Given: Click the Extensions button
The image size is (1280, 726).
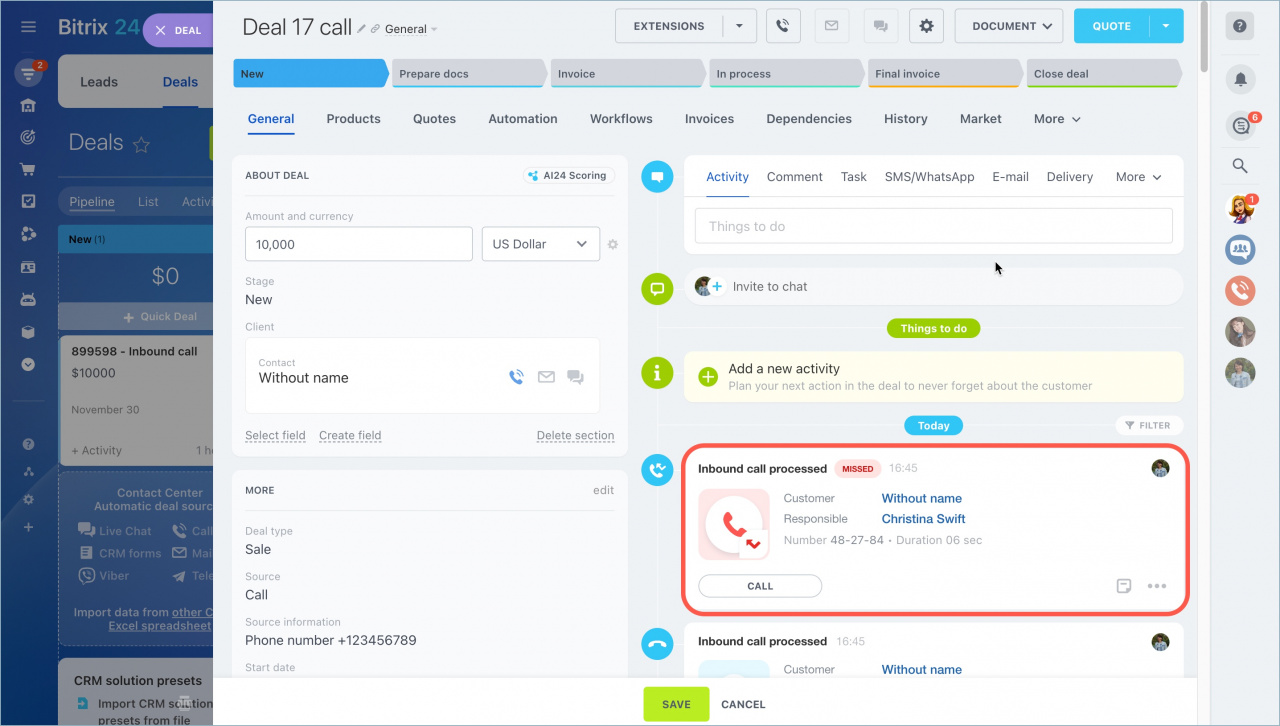Looking at the screenshot, I should 669,26.
